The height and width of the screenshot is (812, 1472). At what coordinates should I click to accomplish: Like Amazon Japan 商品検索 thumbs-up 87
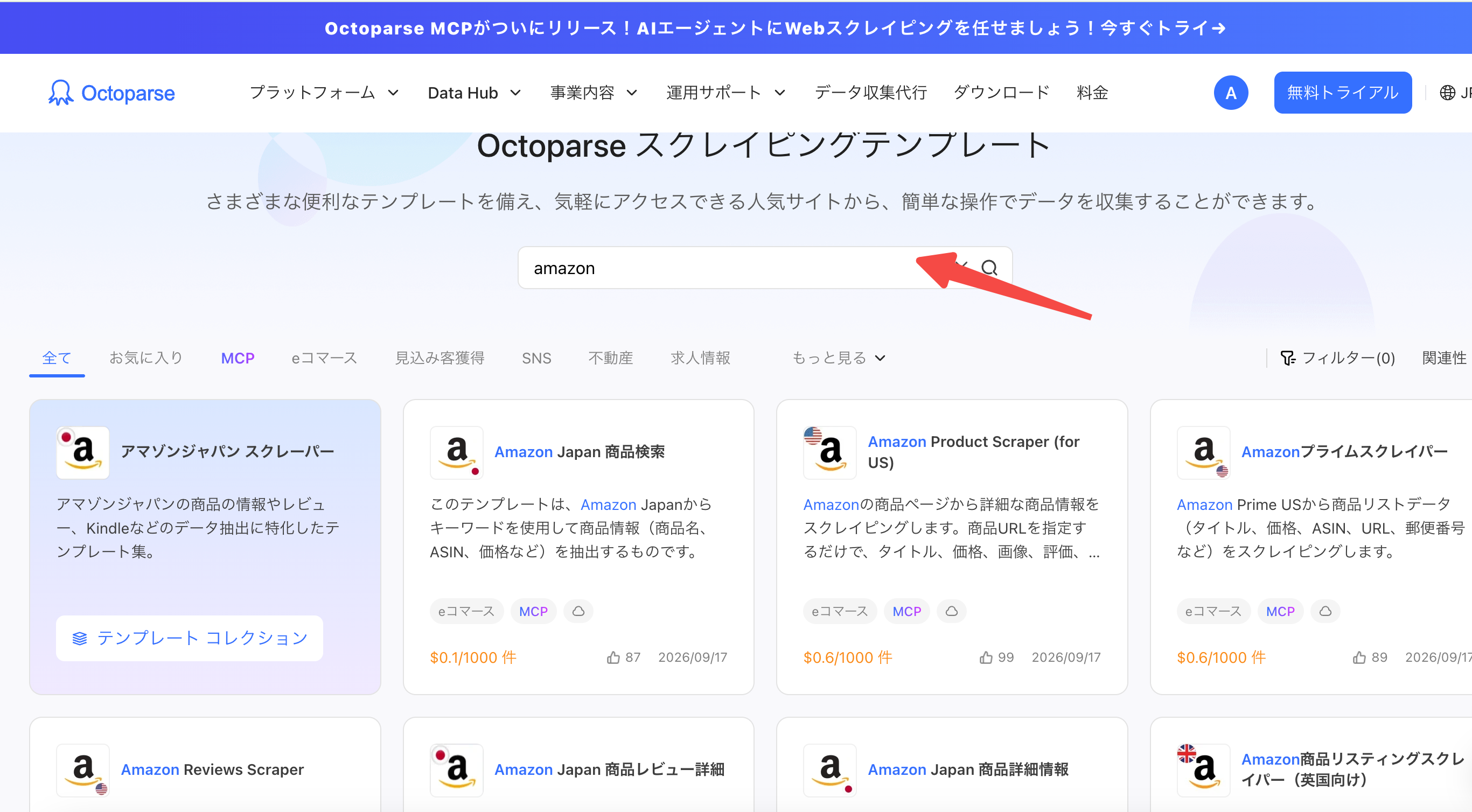[613, 657]
